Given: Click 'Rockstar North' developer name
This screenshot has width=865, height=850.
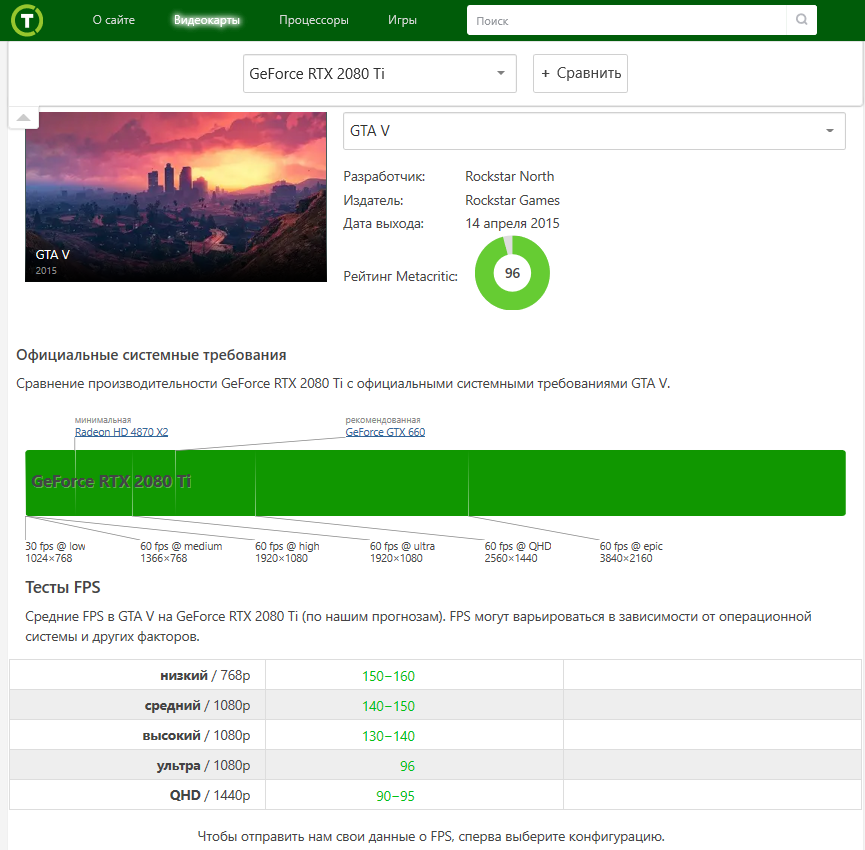Looking at the screenshot, I should [509, 177].
